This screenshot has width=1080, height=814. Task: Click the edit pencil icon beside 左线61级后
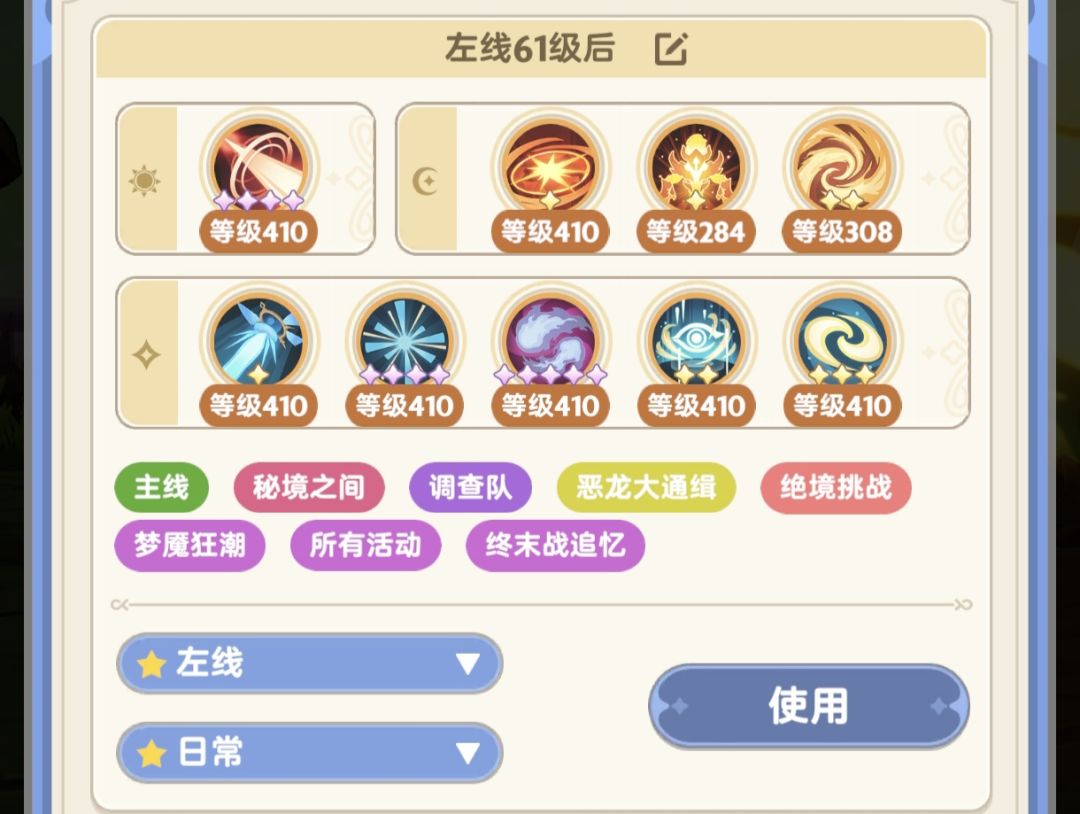tap(670, 49)
